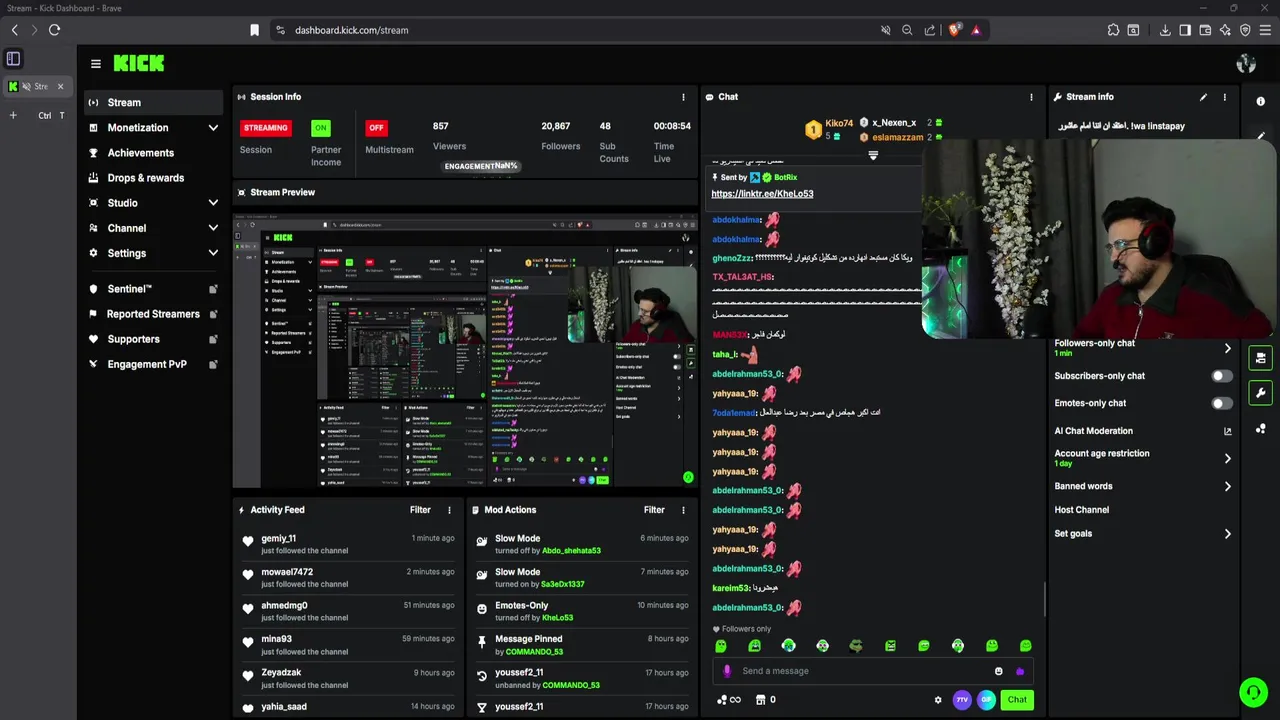Click the Message Pinned mod action row

tap(582, 645)
